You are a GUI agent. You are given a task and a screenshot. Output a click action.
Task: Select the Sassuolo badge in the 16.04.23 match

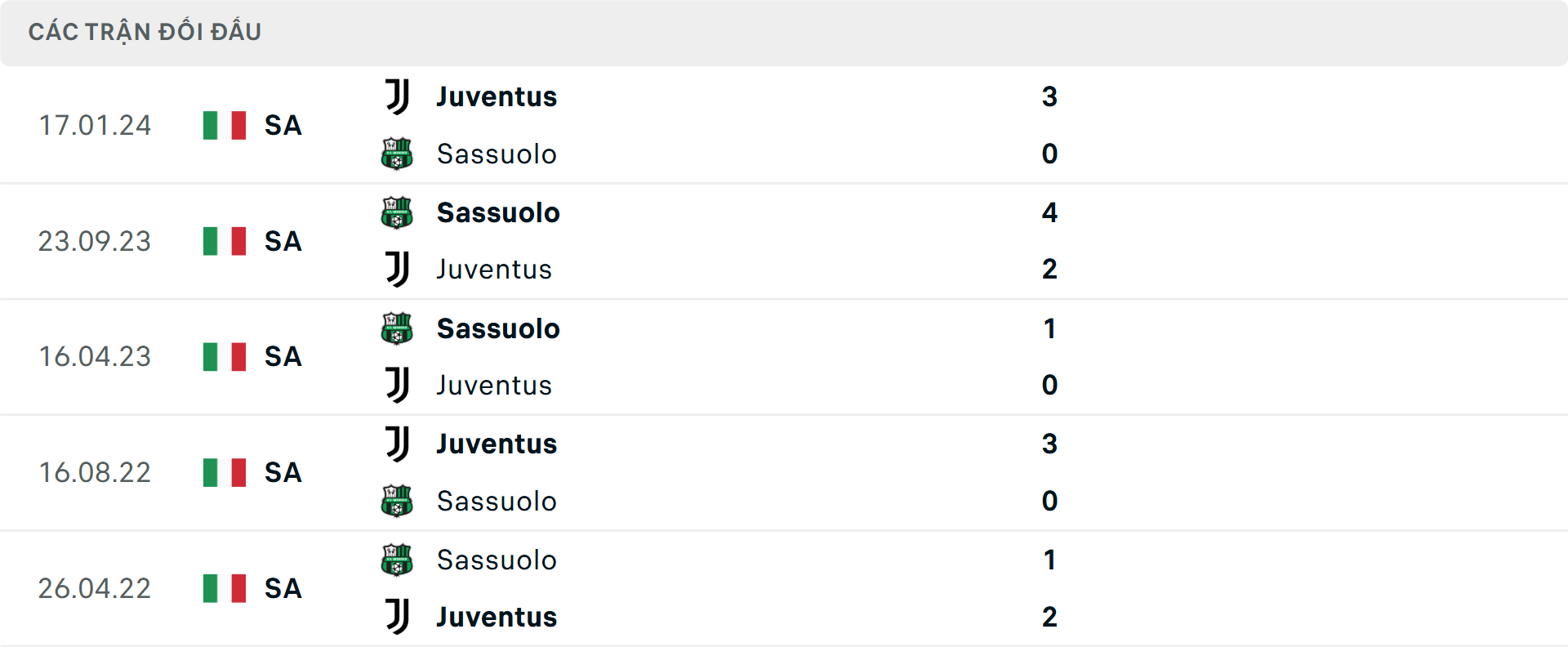point(398,328)
